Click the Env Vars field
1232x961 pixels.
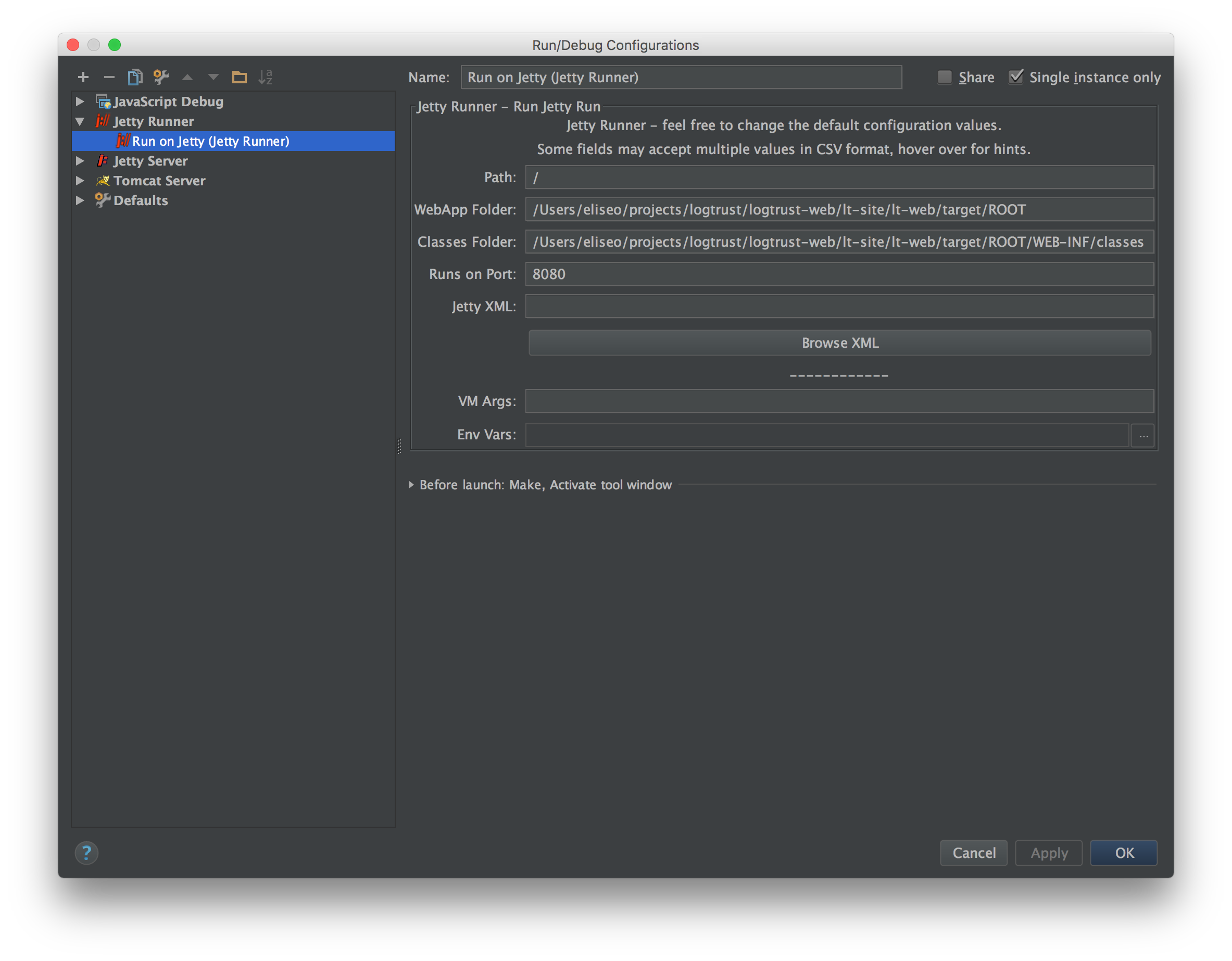click(x=827, y=435)
